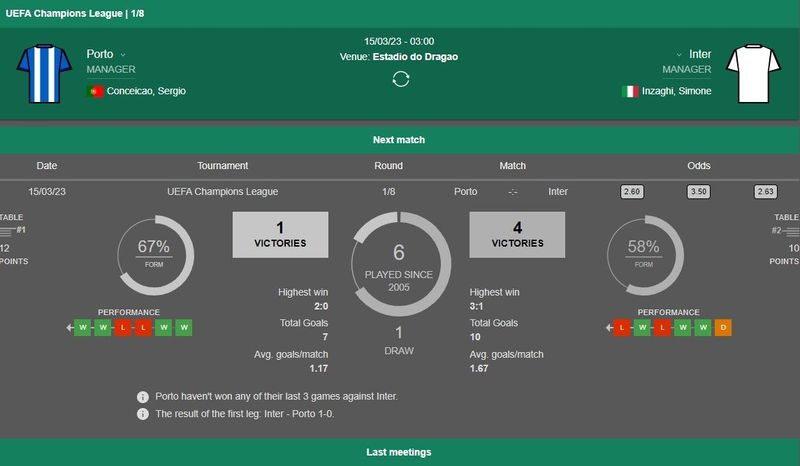This screenshot has width=800, height=466.
Task: Click Inter table rank #2 icon
Action: (785, 231)
